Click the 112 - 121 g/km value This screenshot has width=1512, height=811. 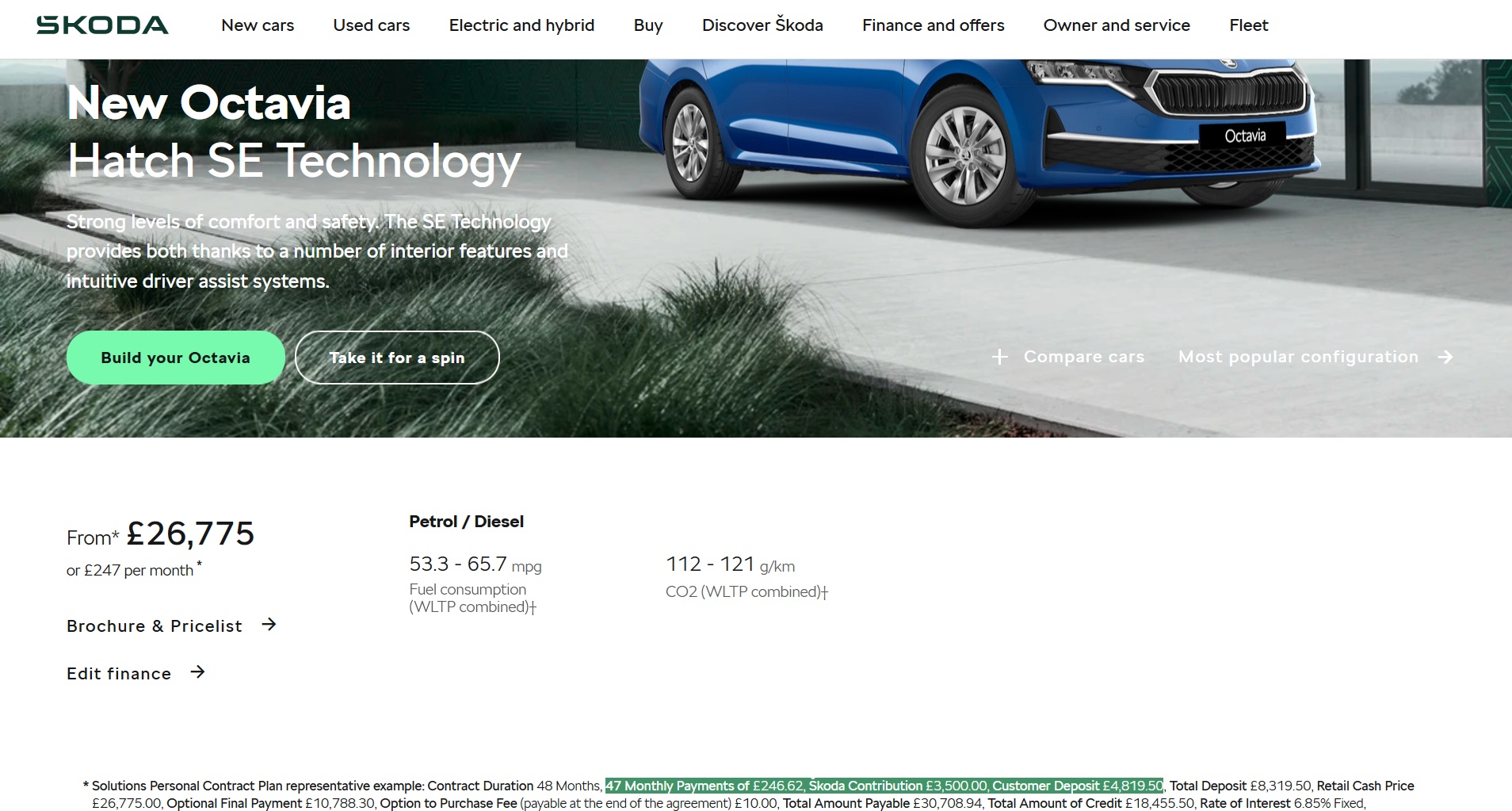click(730, 564)
